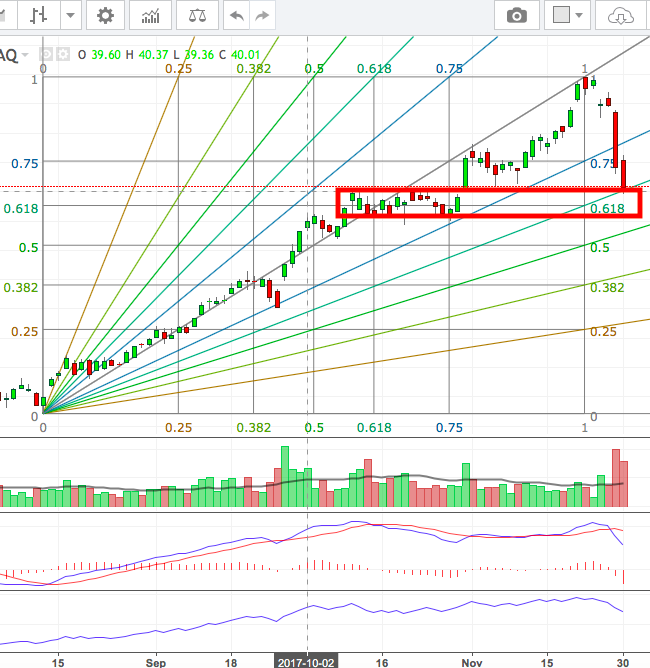
Task: Redo the chart action
Action: tap(262, 16)
